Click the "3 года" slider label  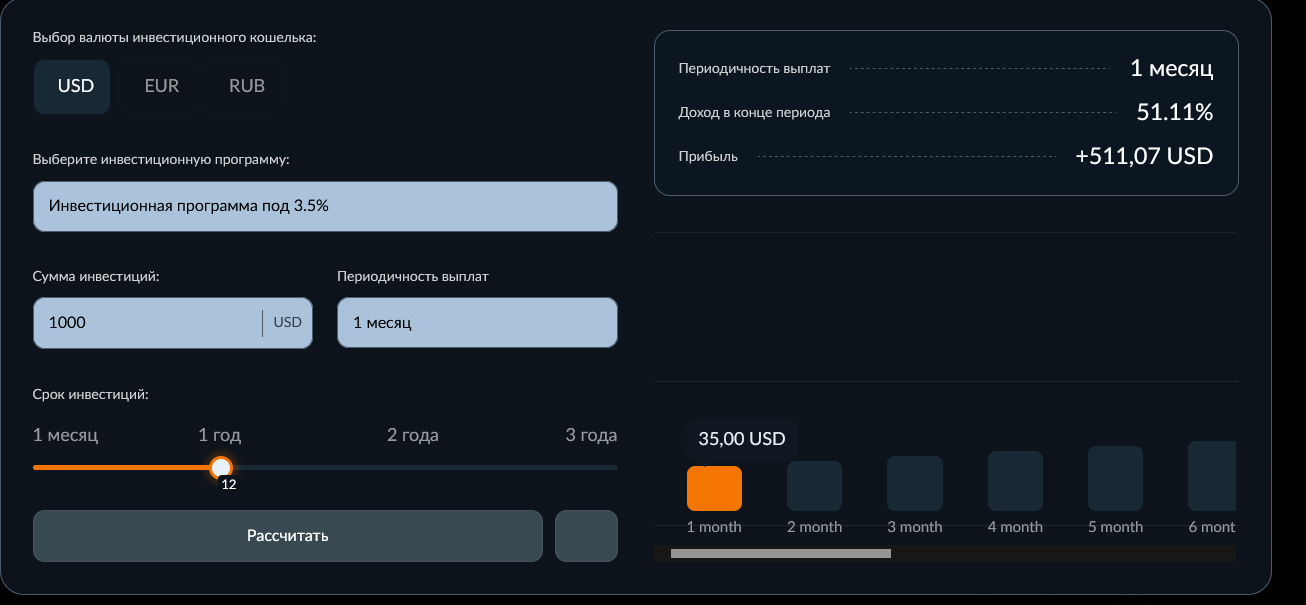tap(591, 435)
